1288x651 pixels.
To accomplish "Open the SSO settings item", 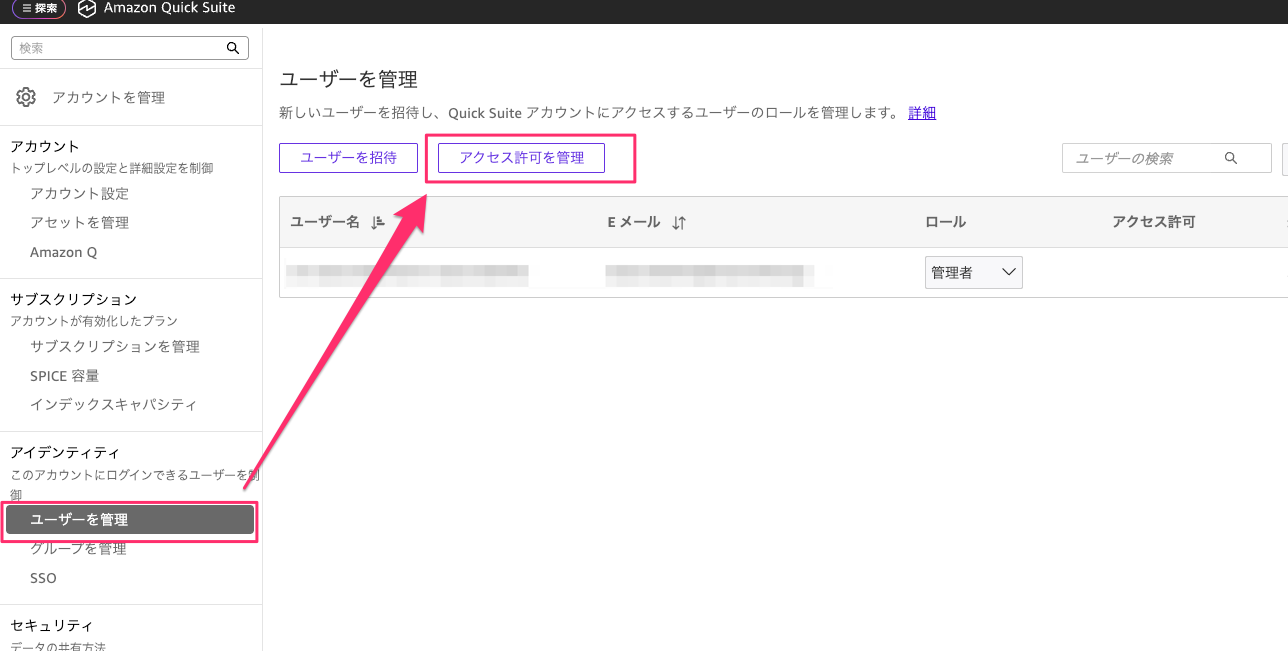I will point(43,578).
